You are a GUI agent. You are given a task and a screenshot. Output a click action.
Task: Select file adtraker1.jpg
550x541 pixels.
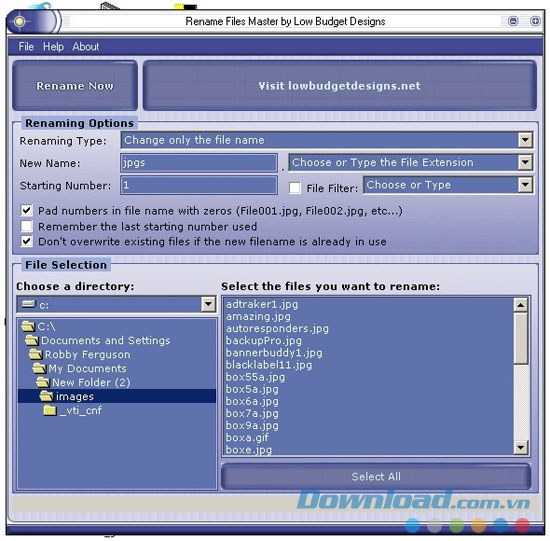[262, 304]
